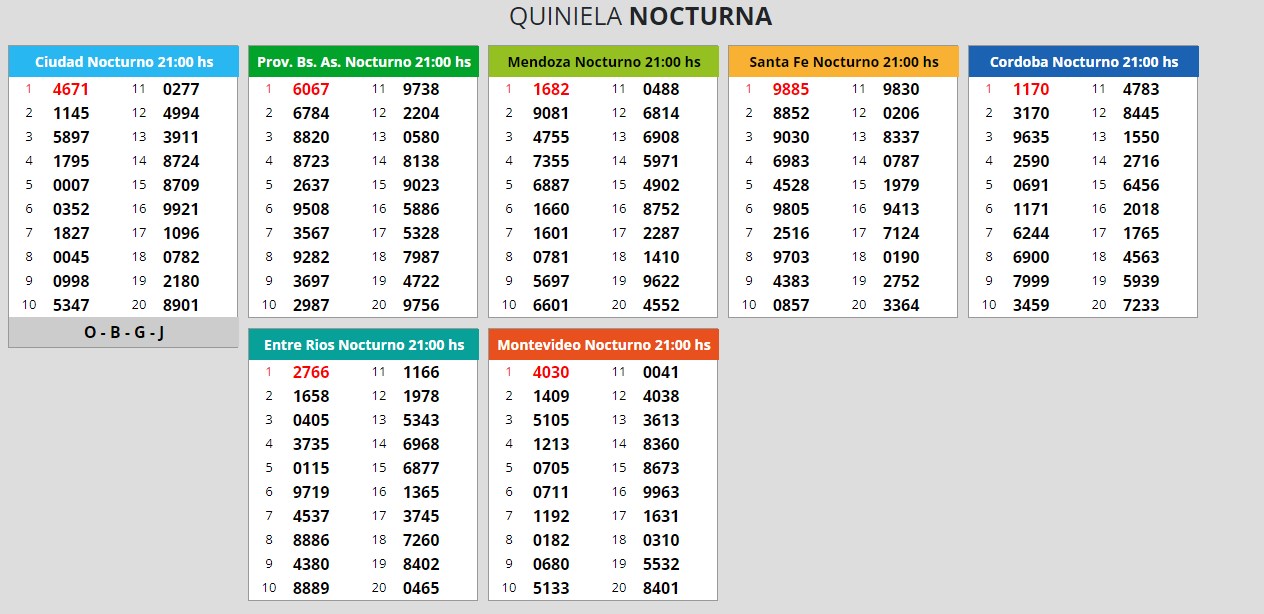
Task: Open the Prov. Bs. As. Nocturno header
Action: coord(363,62)
